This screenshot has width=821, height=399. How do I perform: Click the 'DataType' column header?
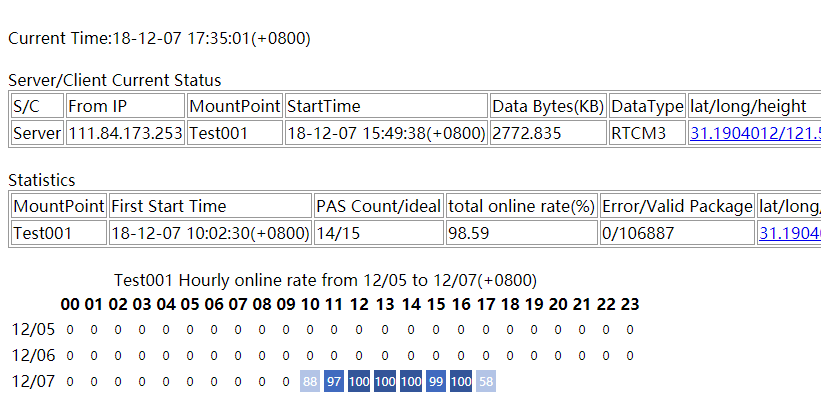click(x=647, y=106)
